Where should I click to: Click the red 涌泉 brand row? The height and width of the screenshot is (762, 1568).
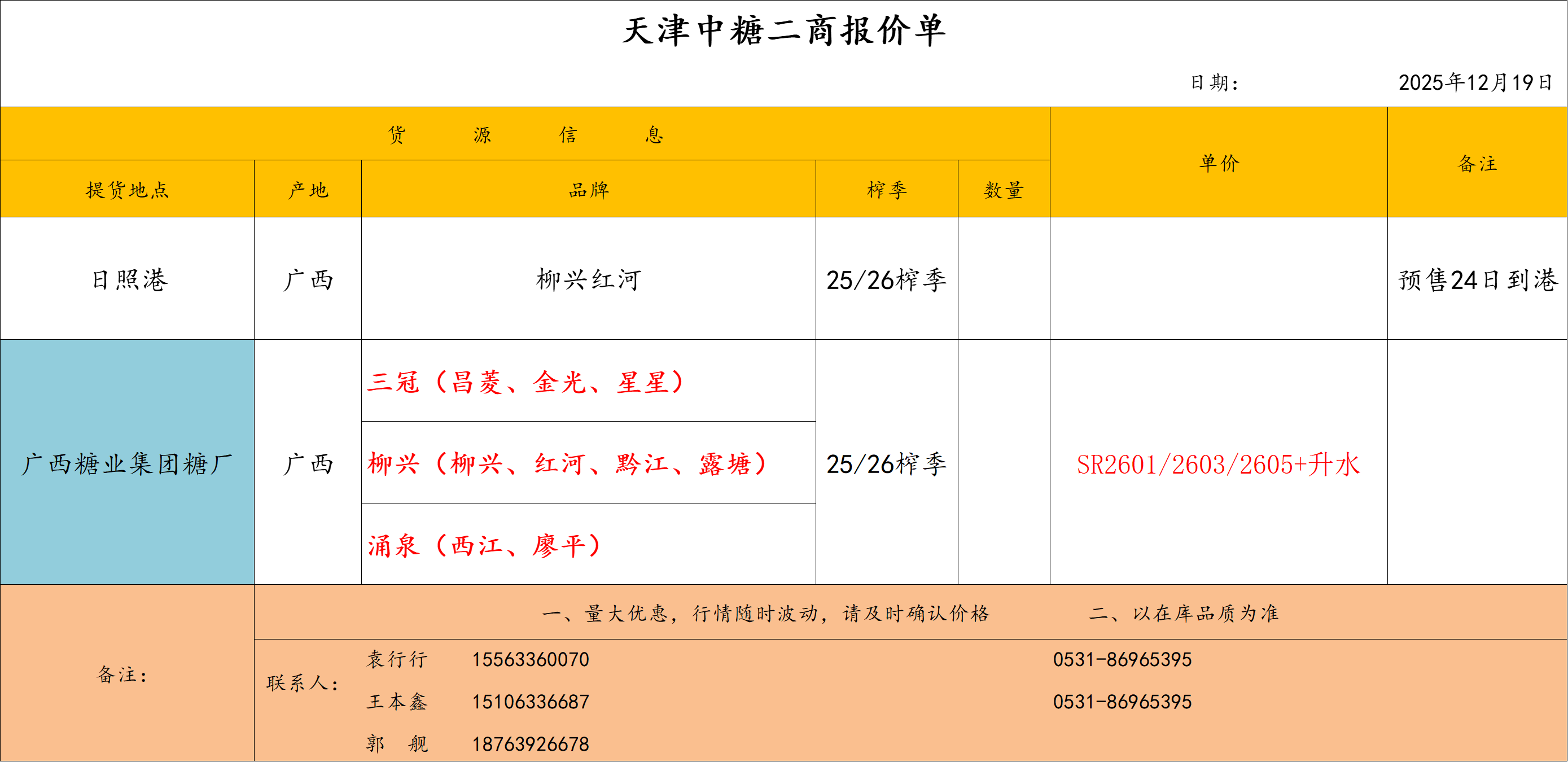click(484, 545)
